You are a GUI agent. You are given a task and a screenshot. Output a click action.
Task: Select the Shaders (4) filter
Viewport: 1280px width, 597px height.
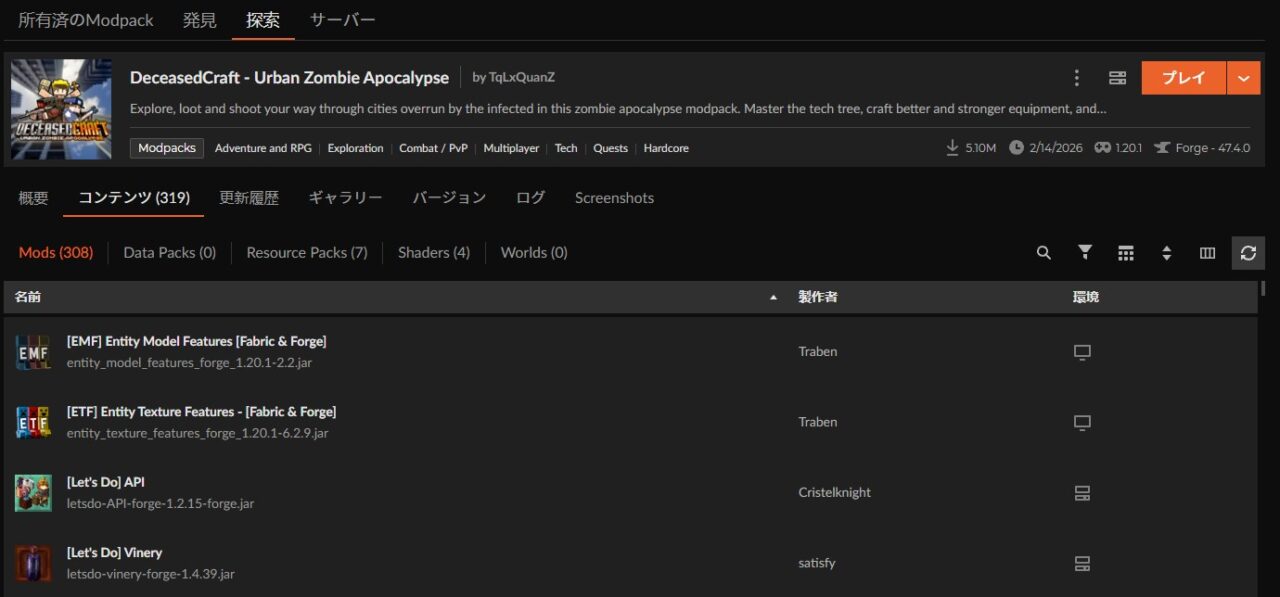(433, 253)
